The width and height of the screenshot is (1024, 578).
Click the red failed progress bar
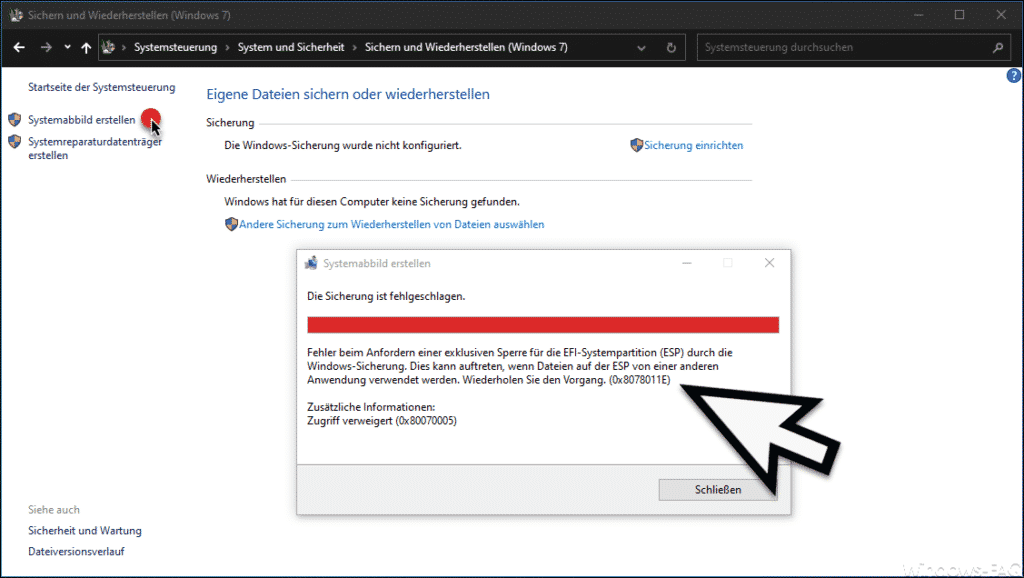[543, 325]
